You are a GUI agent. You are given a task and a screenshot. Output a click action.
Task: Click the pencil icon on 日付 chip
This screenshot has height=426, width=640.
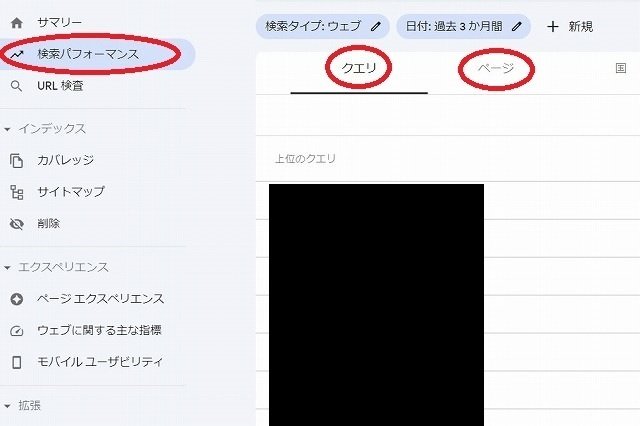click(517, 27)
